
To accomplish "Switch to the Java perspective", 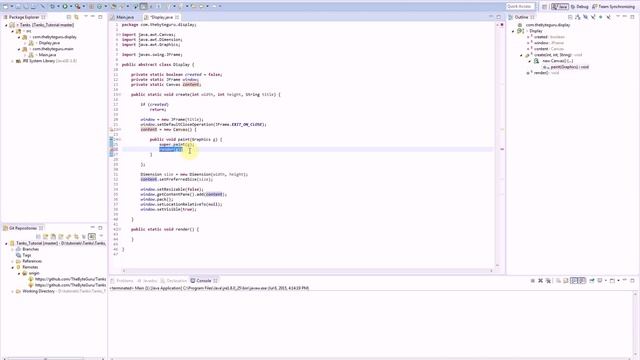I will click(560, 7).
